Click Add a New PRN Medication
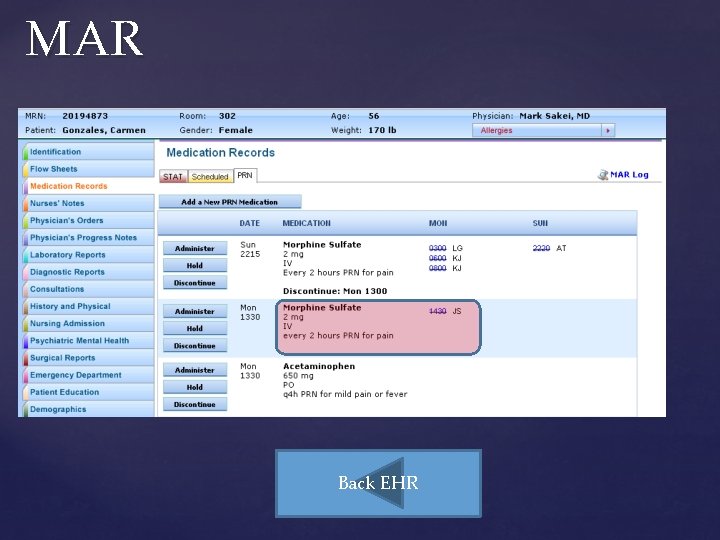The height and width of the screenshot is (540, 720). click(x=230, y=202)
